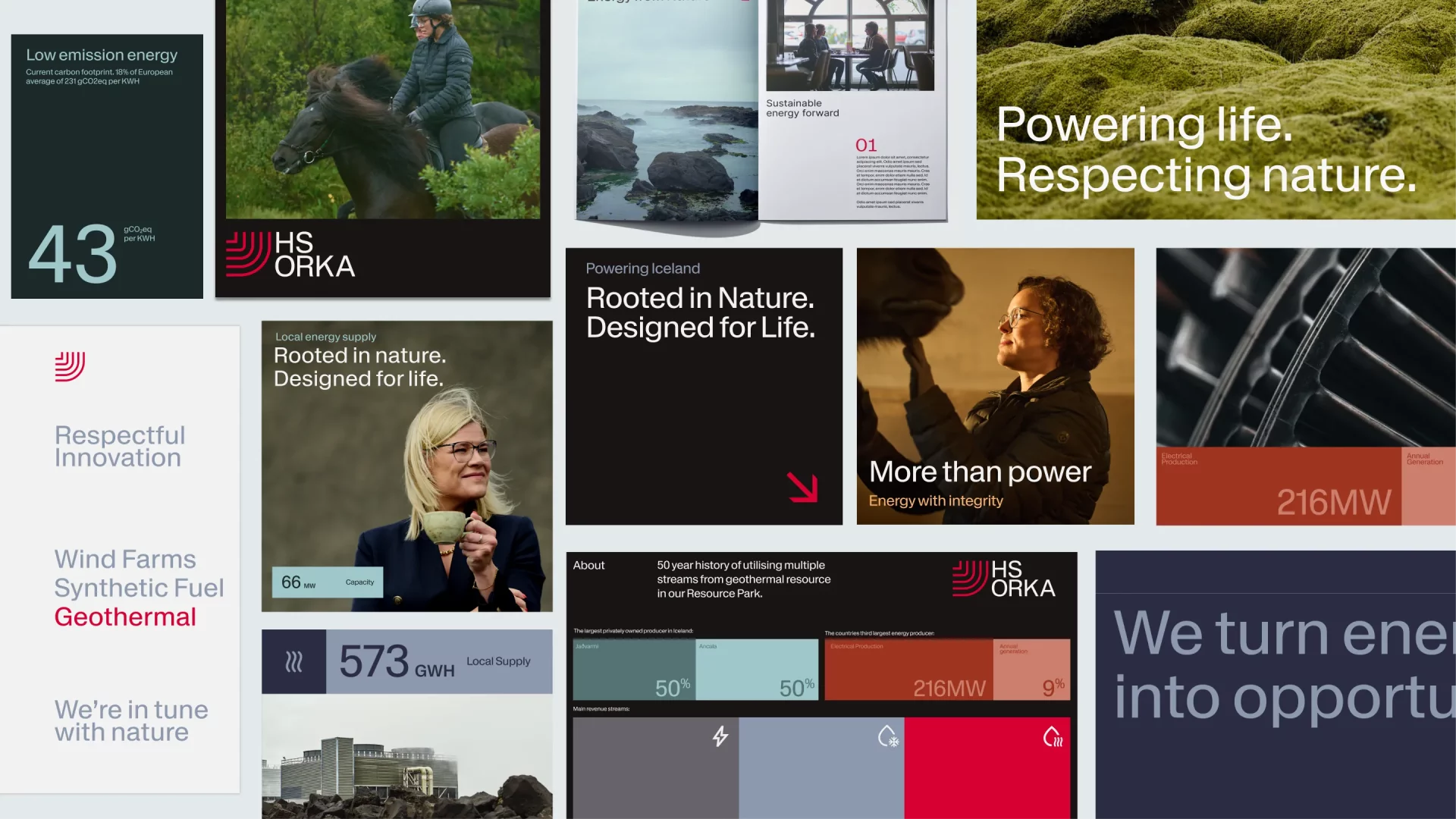Image resolution: width=1456 pixels, height=819 pixels.
Task: Enable the Wind Farms option
Action: 125,559
